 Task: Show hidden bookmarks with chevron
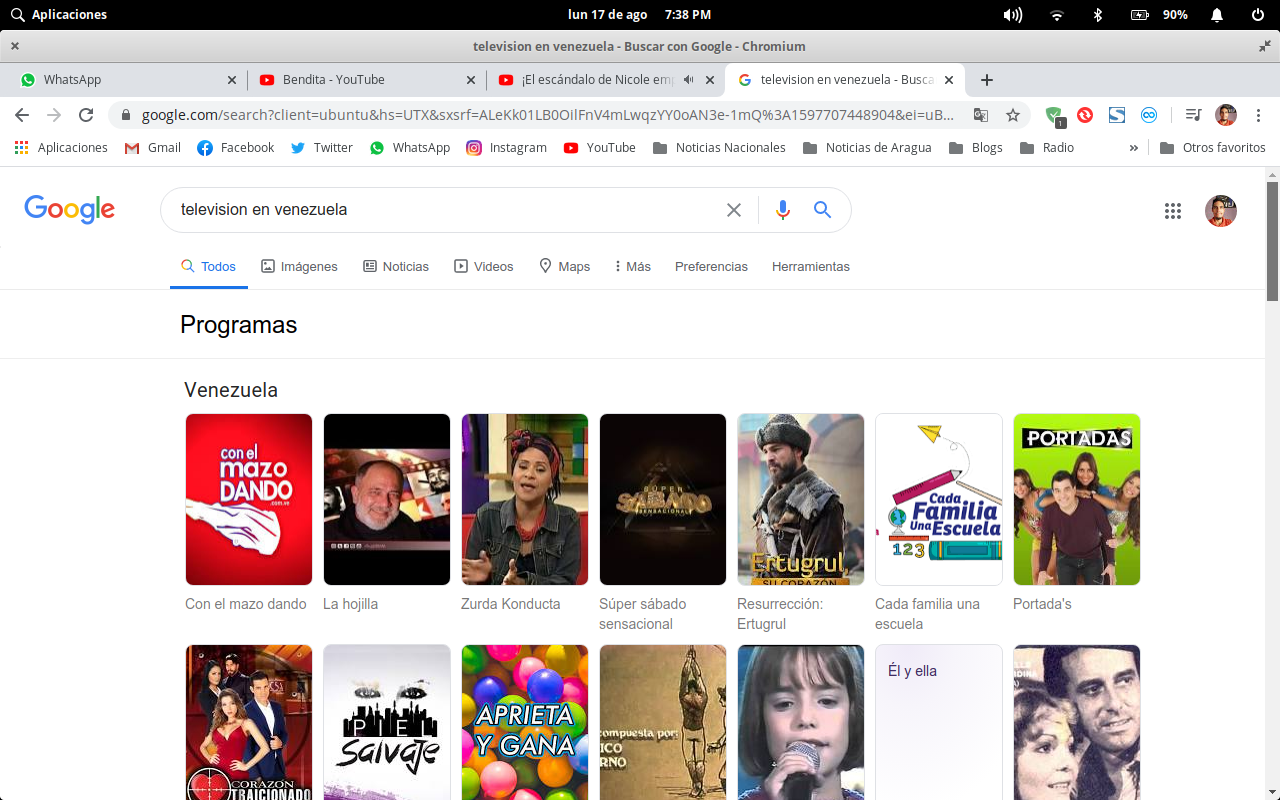point(1133,148)
